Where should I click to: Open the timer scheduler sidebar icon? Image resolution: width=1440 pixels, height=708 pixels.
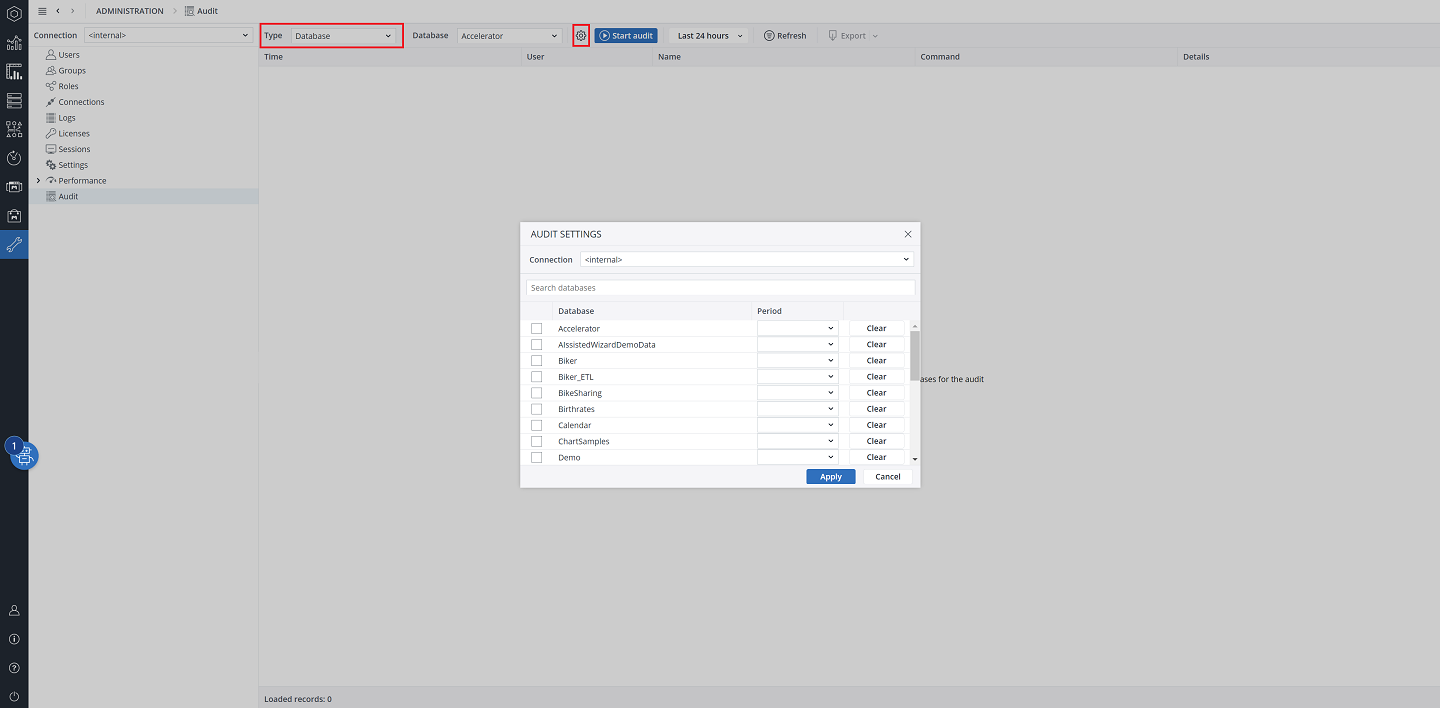point(14,158)
